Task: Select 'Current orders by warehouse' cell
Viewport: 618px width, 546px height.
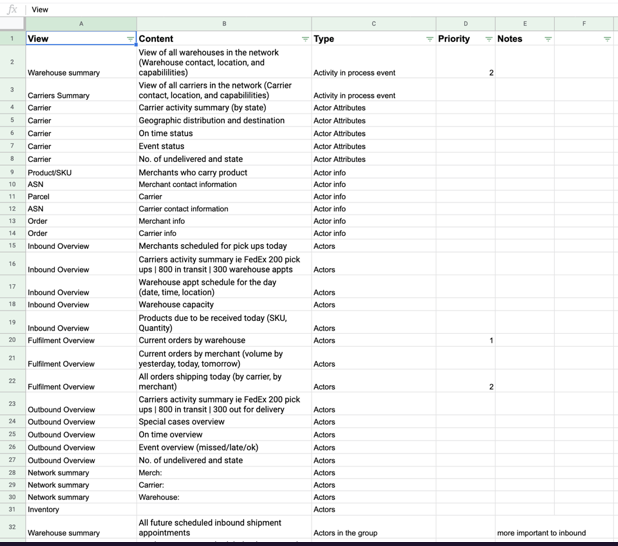Action: click(224, 340)
